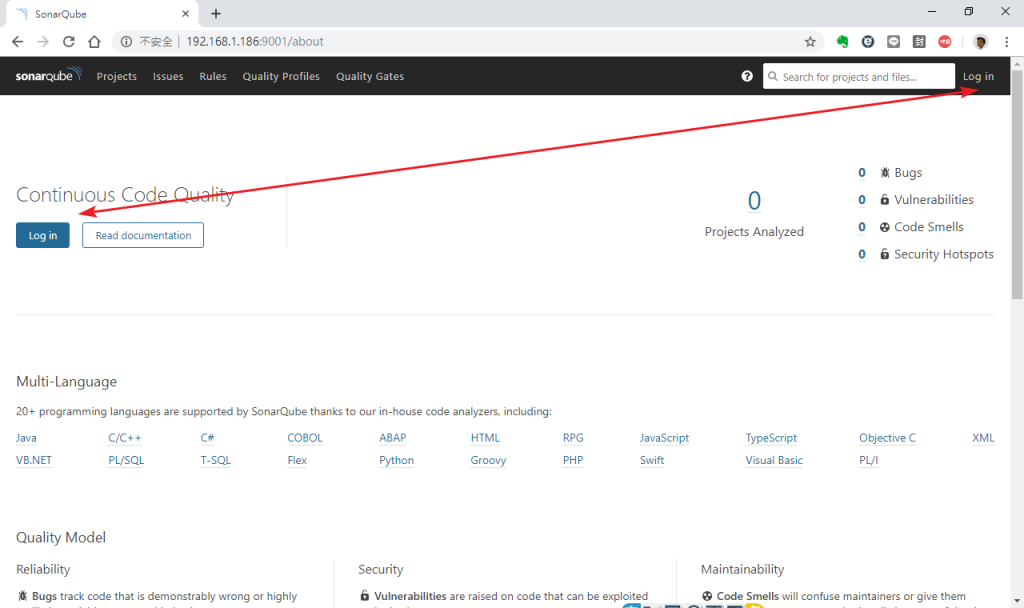Screen dimensions: 1024x608
Task: Click the scrollbar down arrow
Action: (1017, 601)
